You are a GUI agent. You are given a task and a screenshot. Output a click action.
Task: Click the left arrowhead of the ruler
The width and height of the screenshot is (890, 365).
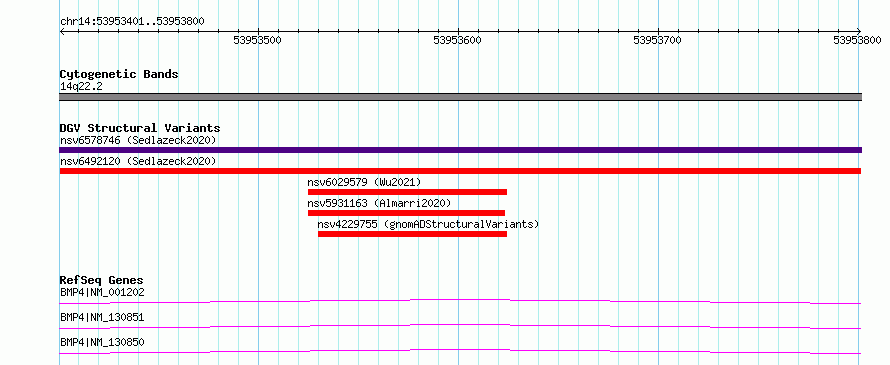coord(62,31)
